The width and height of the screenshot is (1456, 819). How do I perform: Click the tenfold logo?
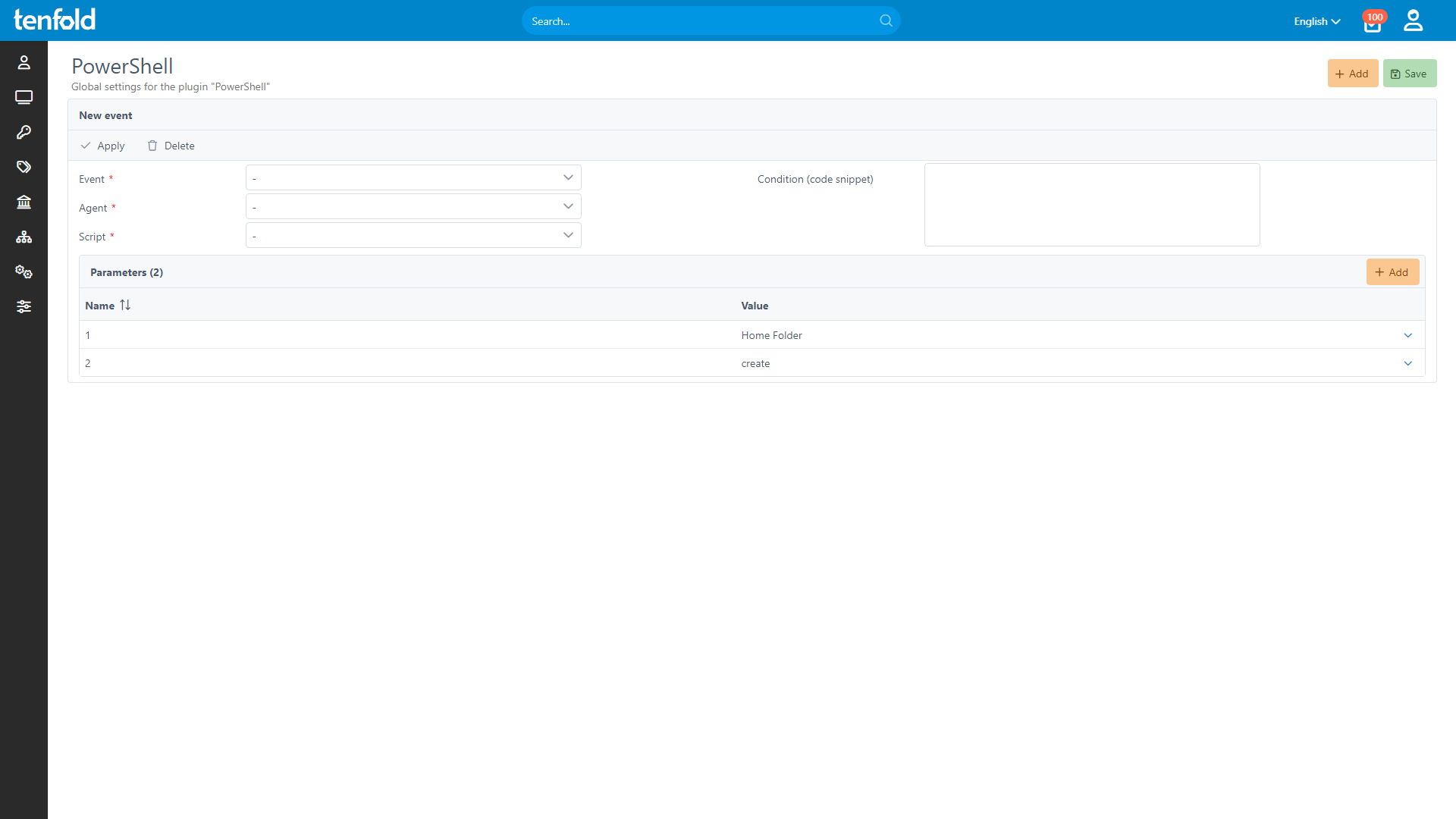55,20
